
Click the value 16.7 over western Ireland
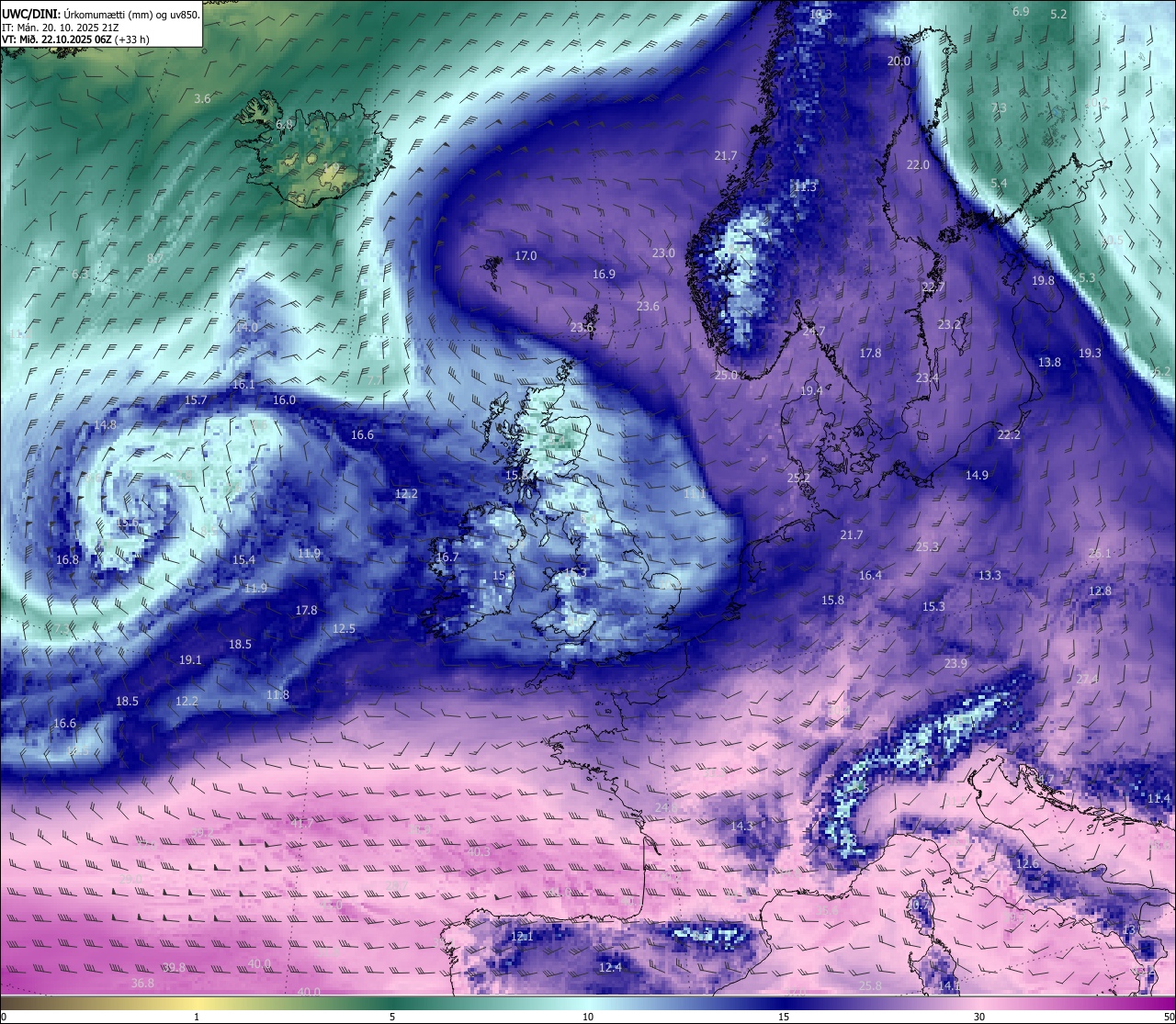point(447,557)
